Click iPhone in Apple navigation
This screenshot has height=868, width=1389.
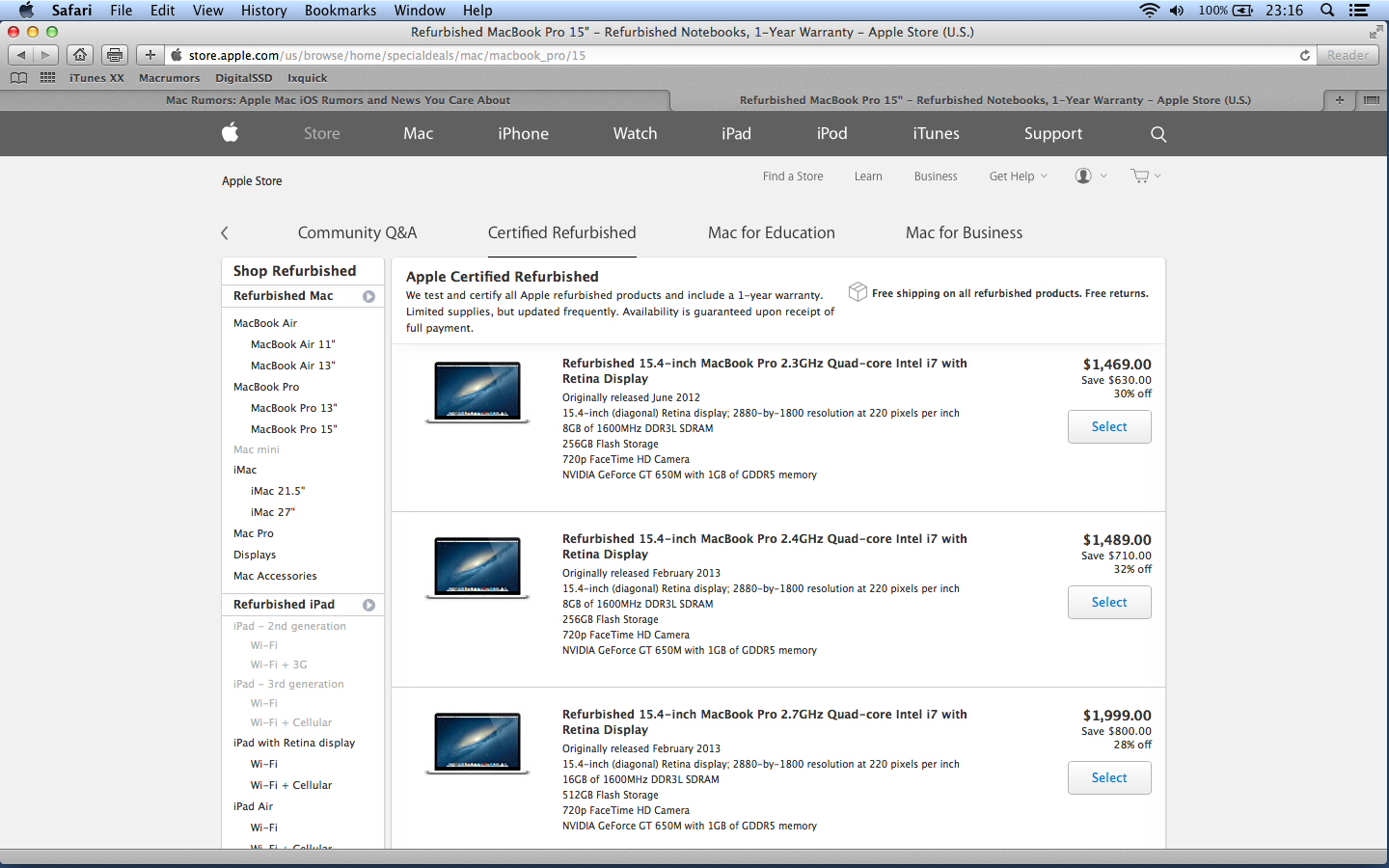(x=523, y=134)
